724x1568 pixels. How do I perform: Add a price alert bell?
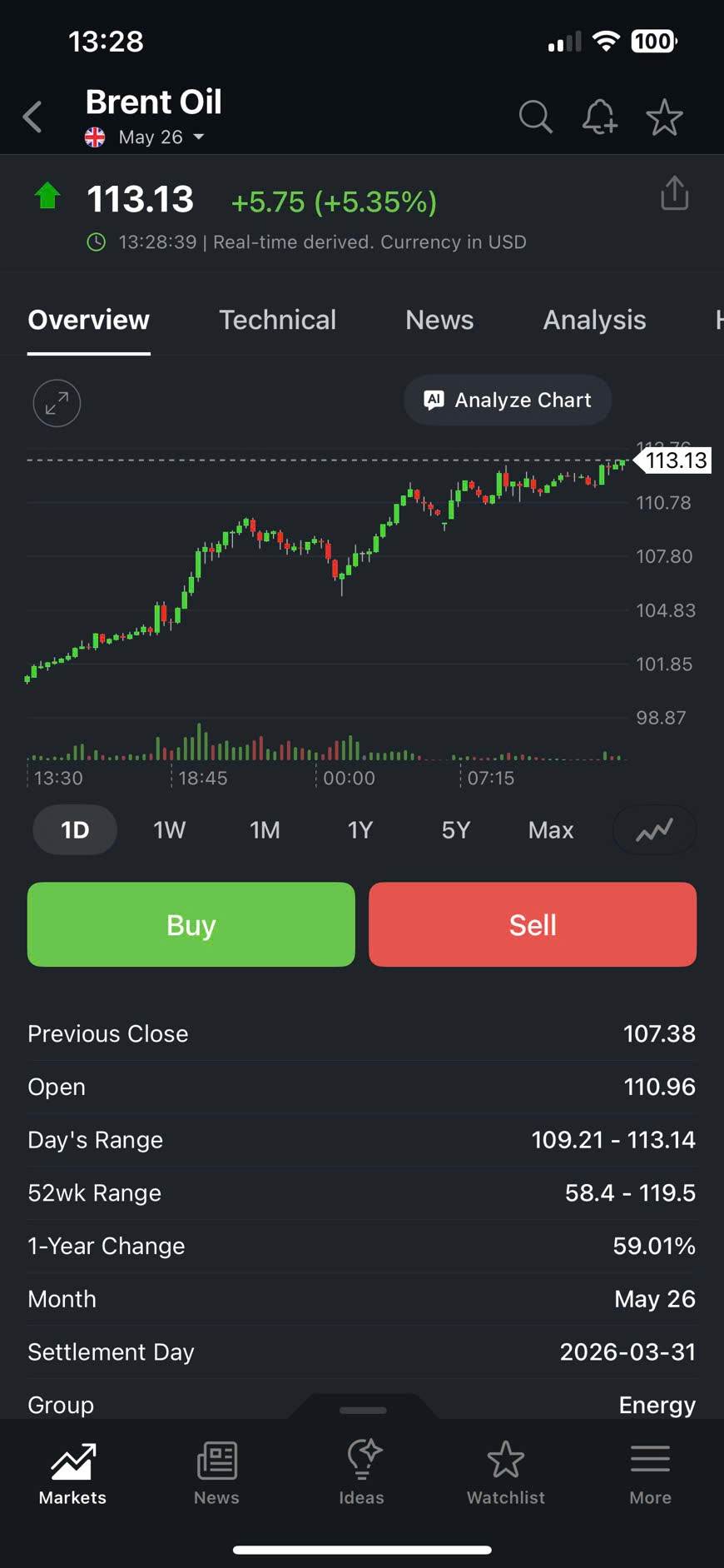pyautogui.click(x=599, y=117)
